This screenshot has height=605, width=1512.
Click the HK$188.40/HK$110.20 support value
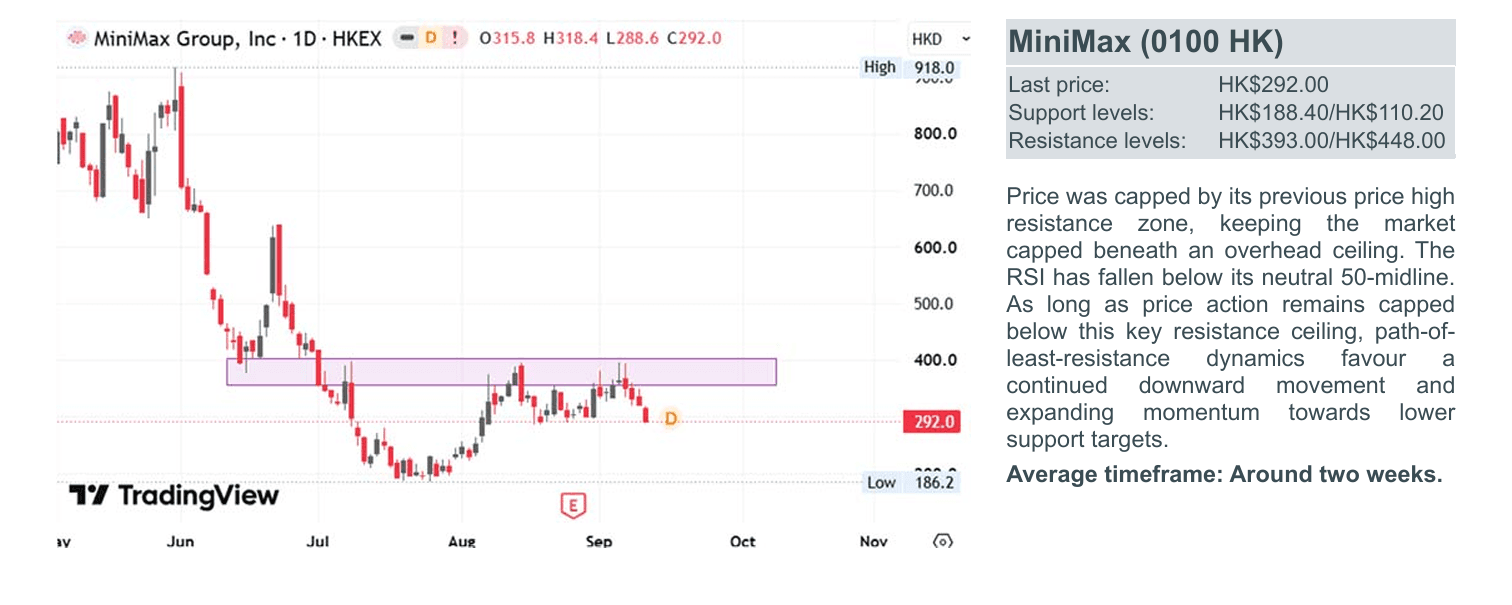[1330, 113]
